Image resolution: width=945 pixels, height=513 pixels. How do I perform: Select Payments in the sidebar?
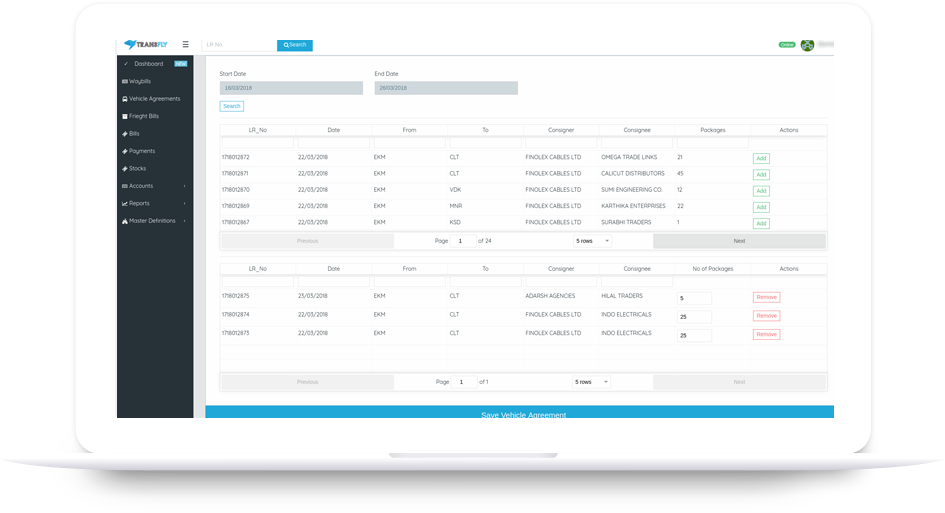coord(141,151)
